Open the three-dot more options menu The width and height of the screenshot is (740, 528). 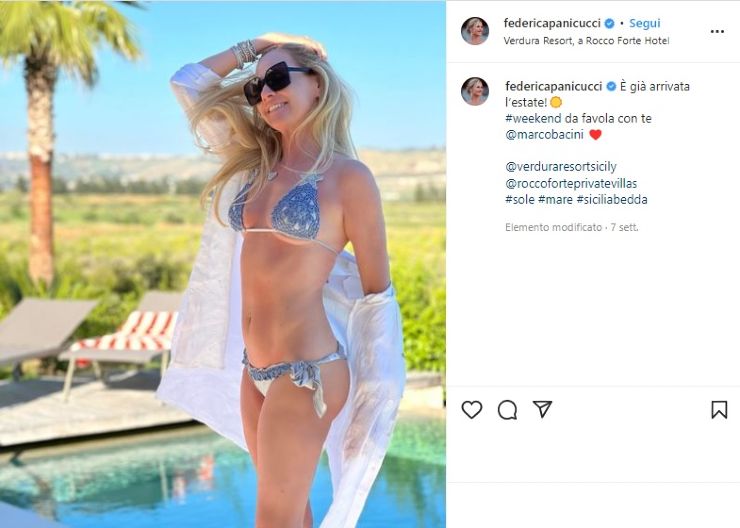[717, 32]
